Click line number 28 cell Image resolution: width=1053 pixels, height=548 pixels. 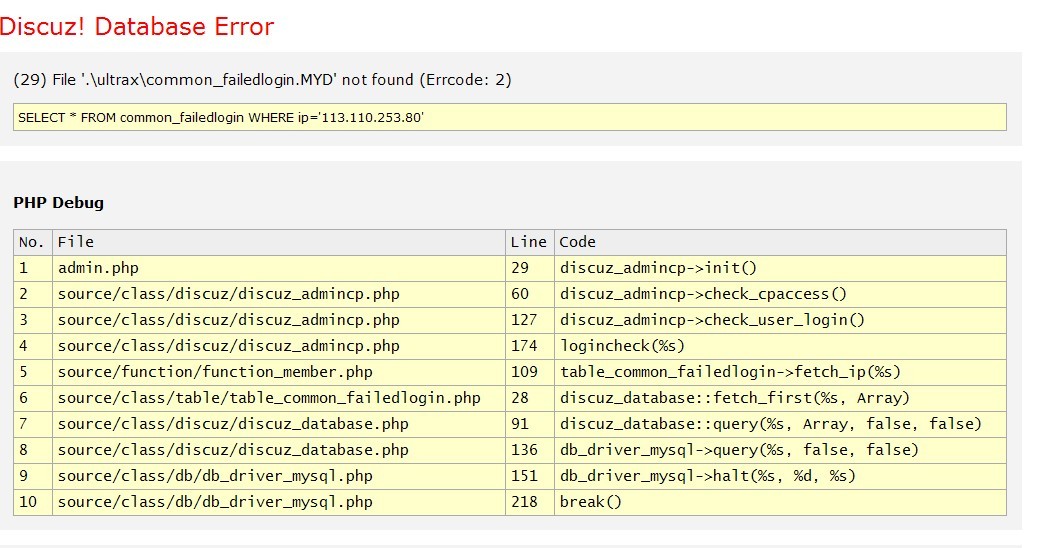point(530,398)
